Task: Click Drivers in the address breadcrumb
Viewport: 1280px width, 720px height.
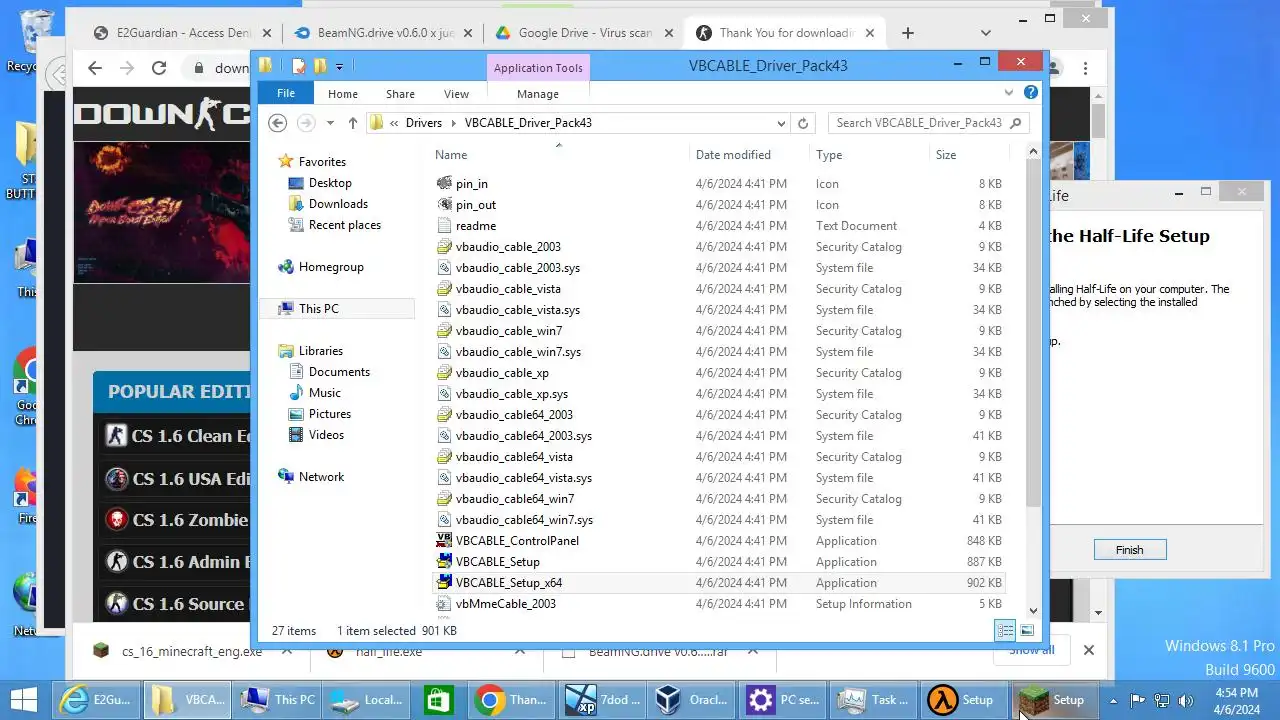Action: click(424, 123)
